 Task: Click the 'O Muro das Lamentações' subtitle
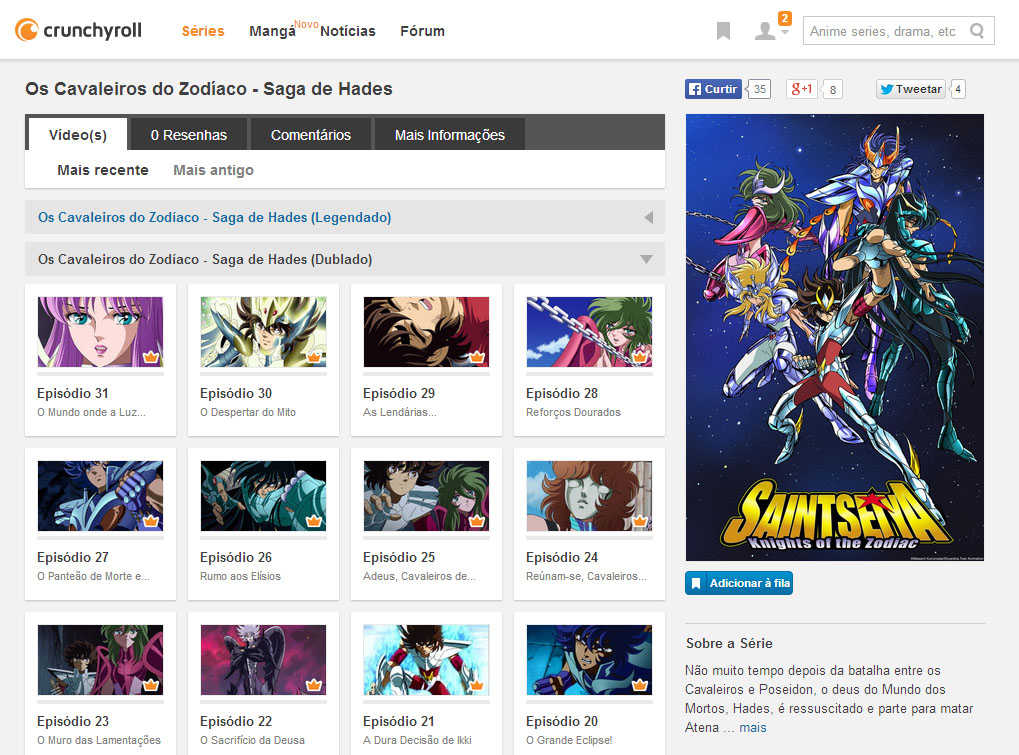[99, 740]
